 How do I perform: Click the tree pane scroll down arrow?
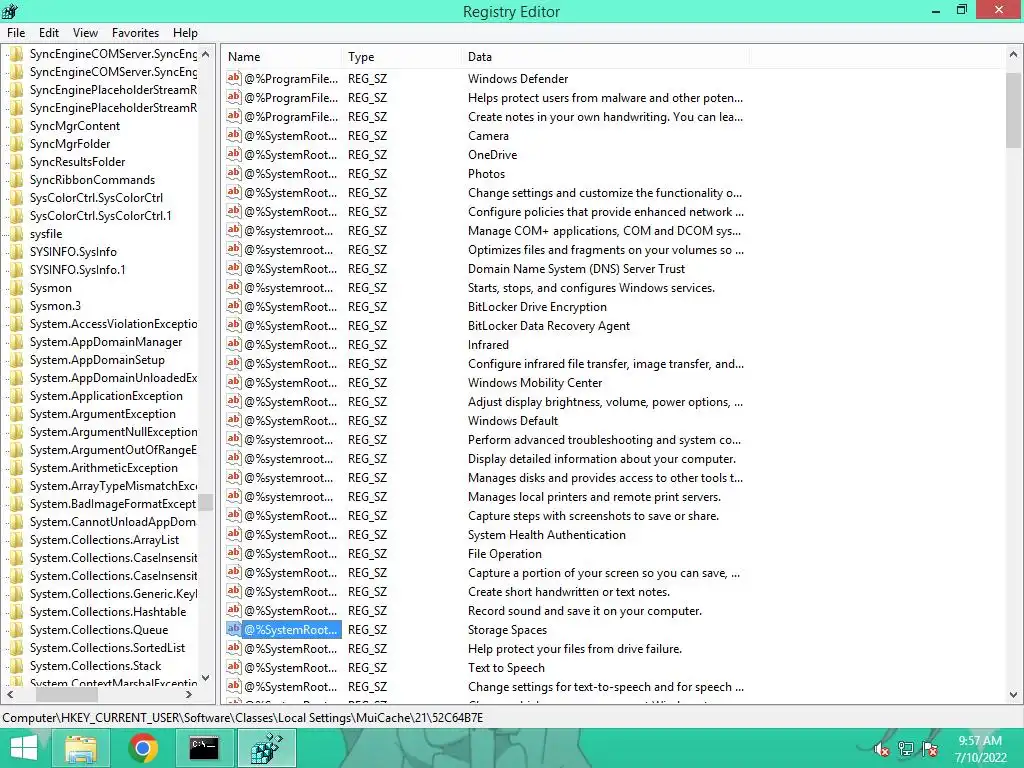[206, 677]
